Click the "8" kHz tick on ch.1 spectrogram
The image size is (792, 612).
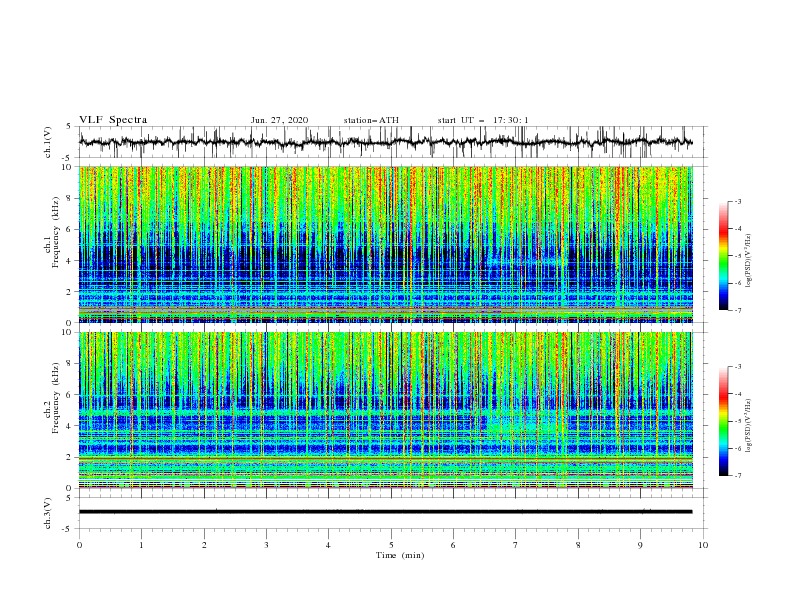[70, 198]
